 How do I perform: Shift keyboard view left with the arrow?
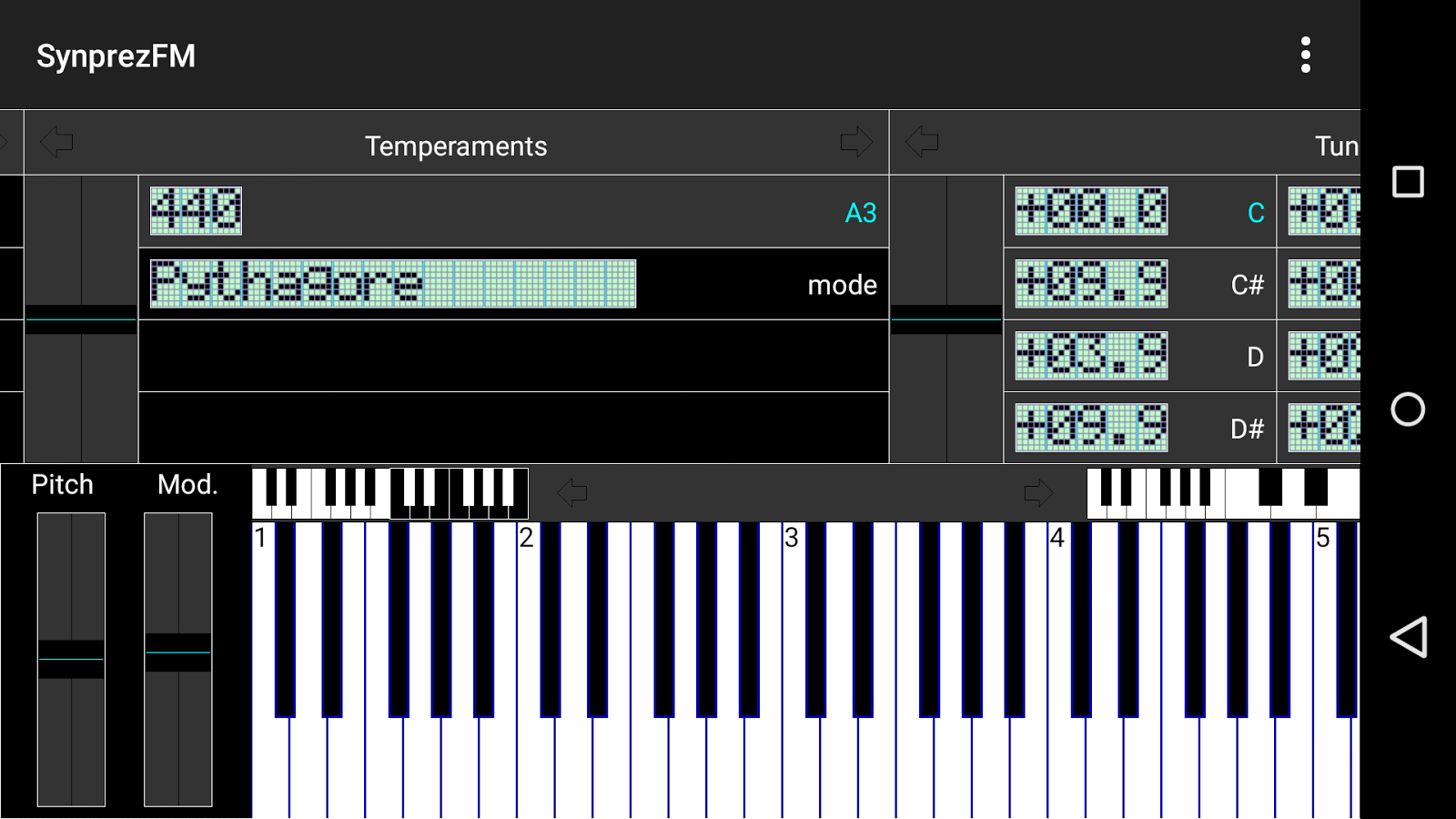click(572, 492)
